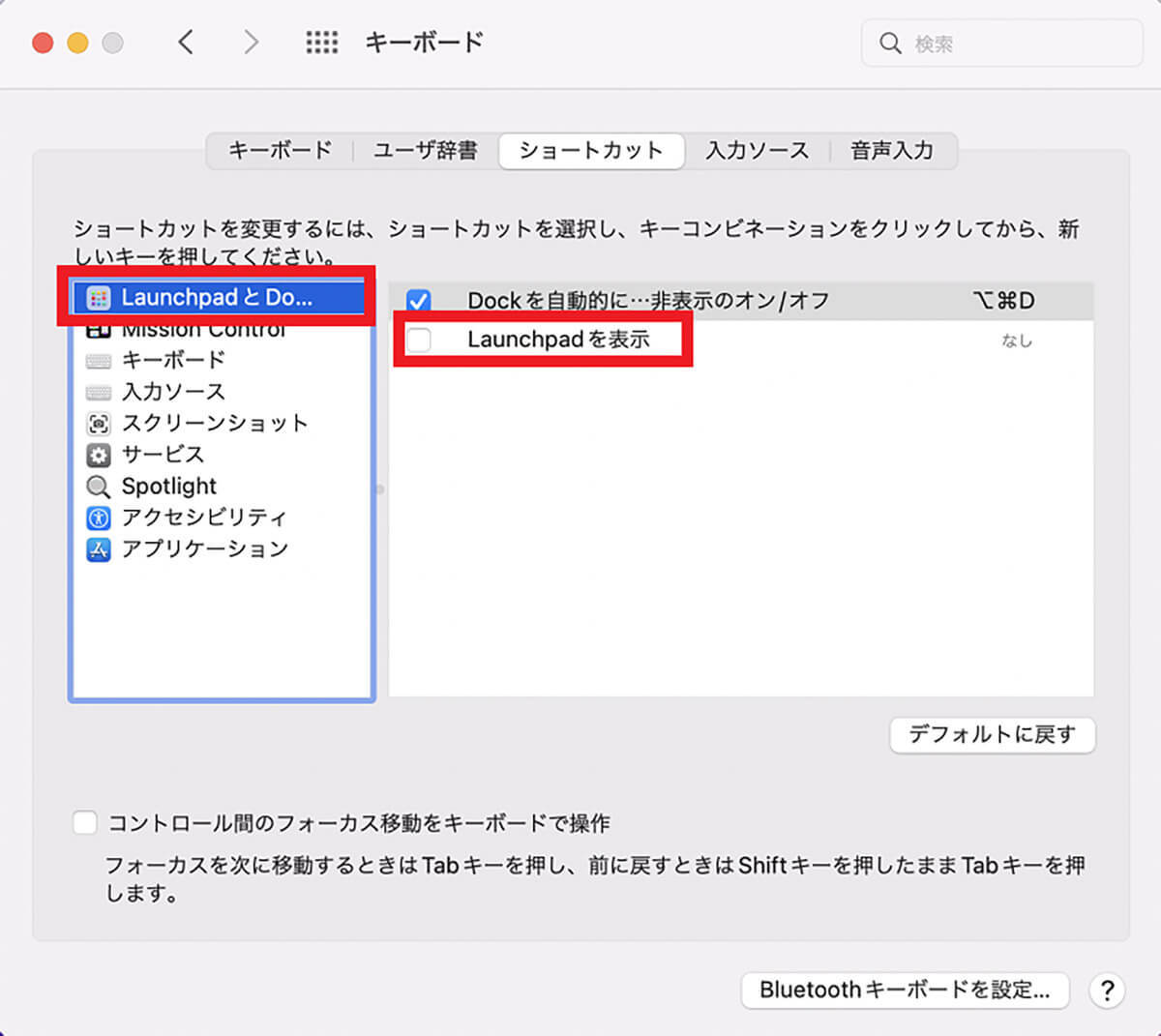Click the yellow minimize window button

point(77,43)
